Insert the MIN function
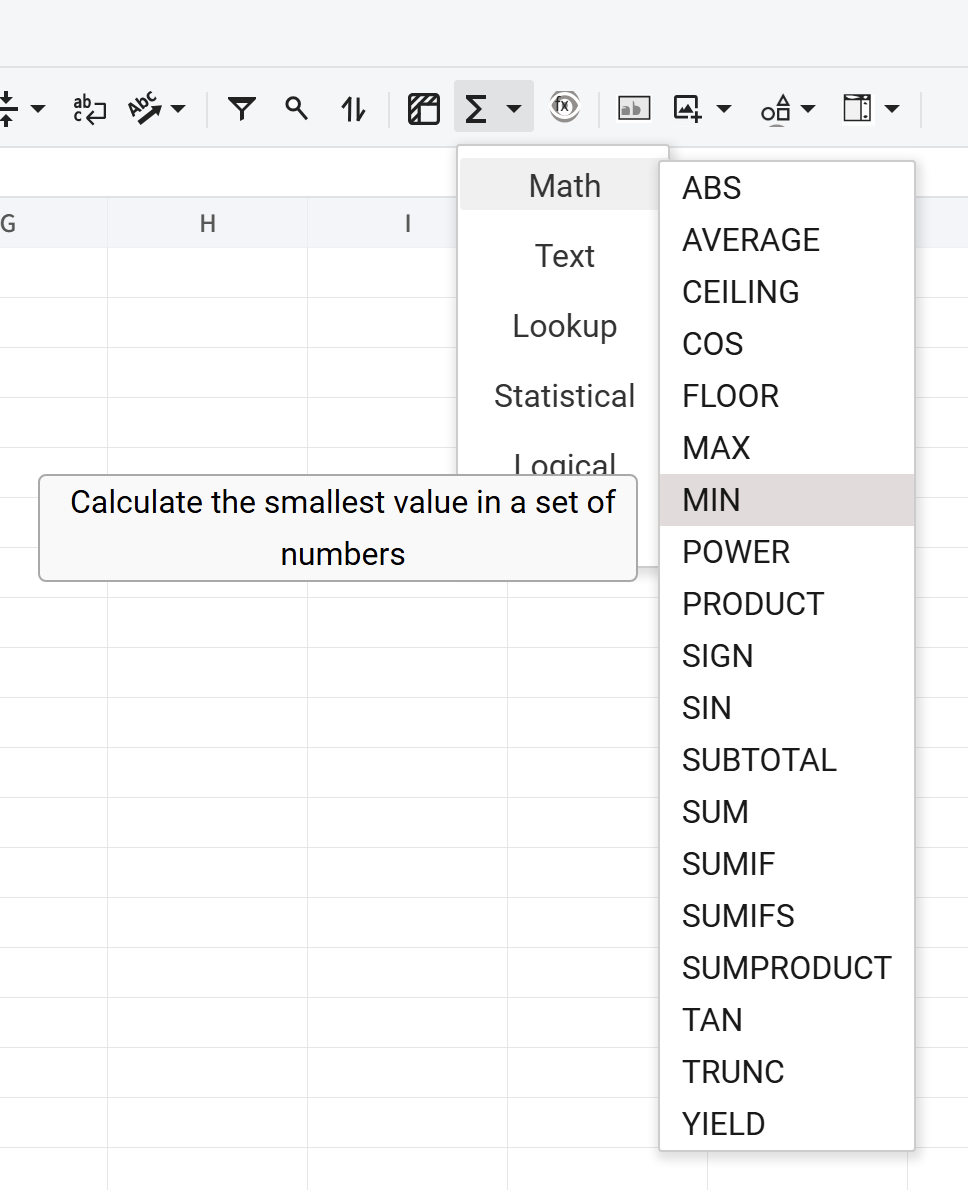The image size is (968, 1190). pyautogui.click(x=711, y=500)
